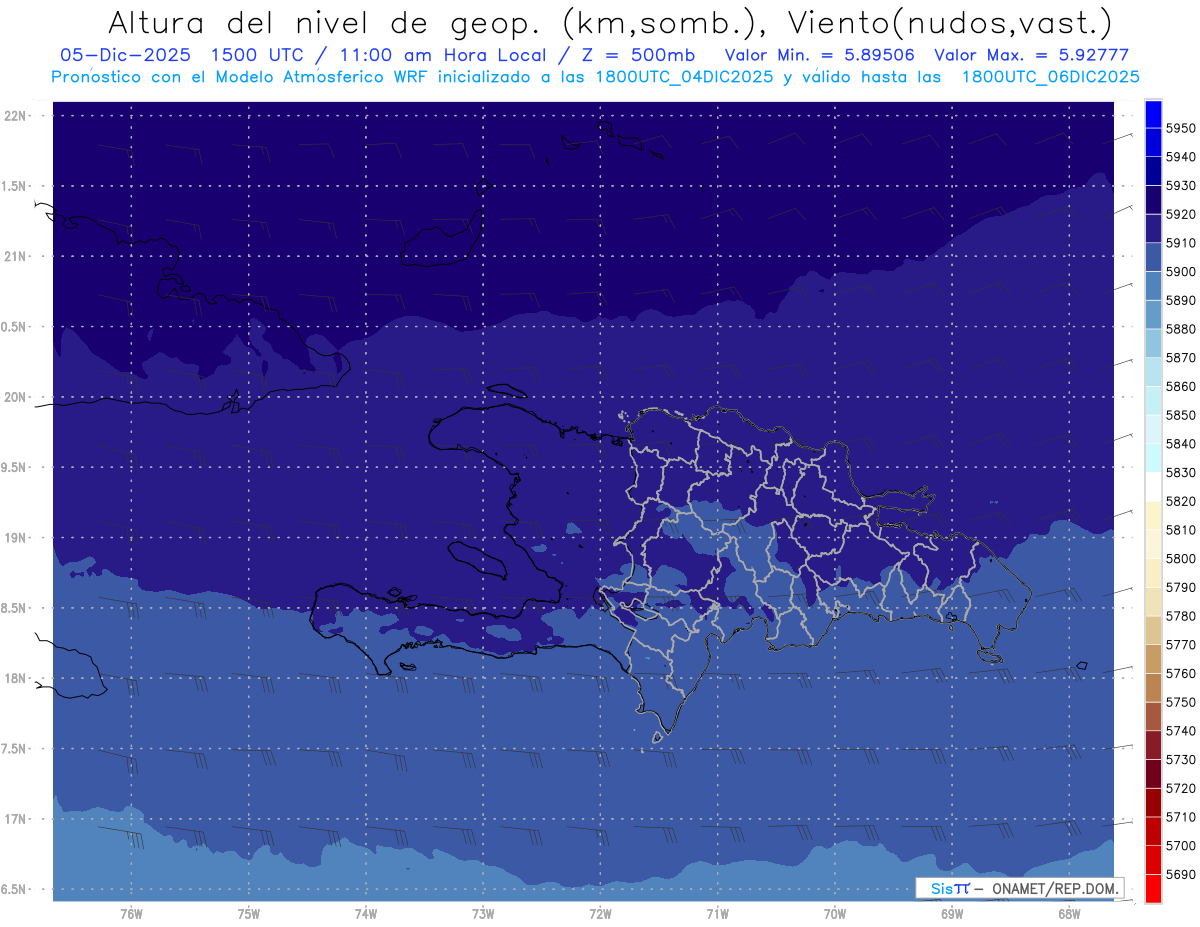The image size is (1200, 927).
Task: Click the legend value '5800'
Action: click(x=1181, y=558)
